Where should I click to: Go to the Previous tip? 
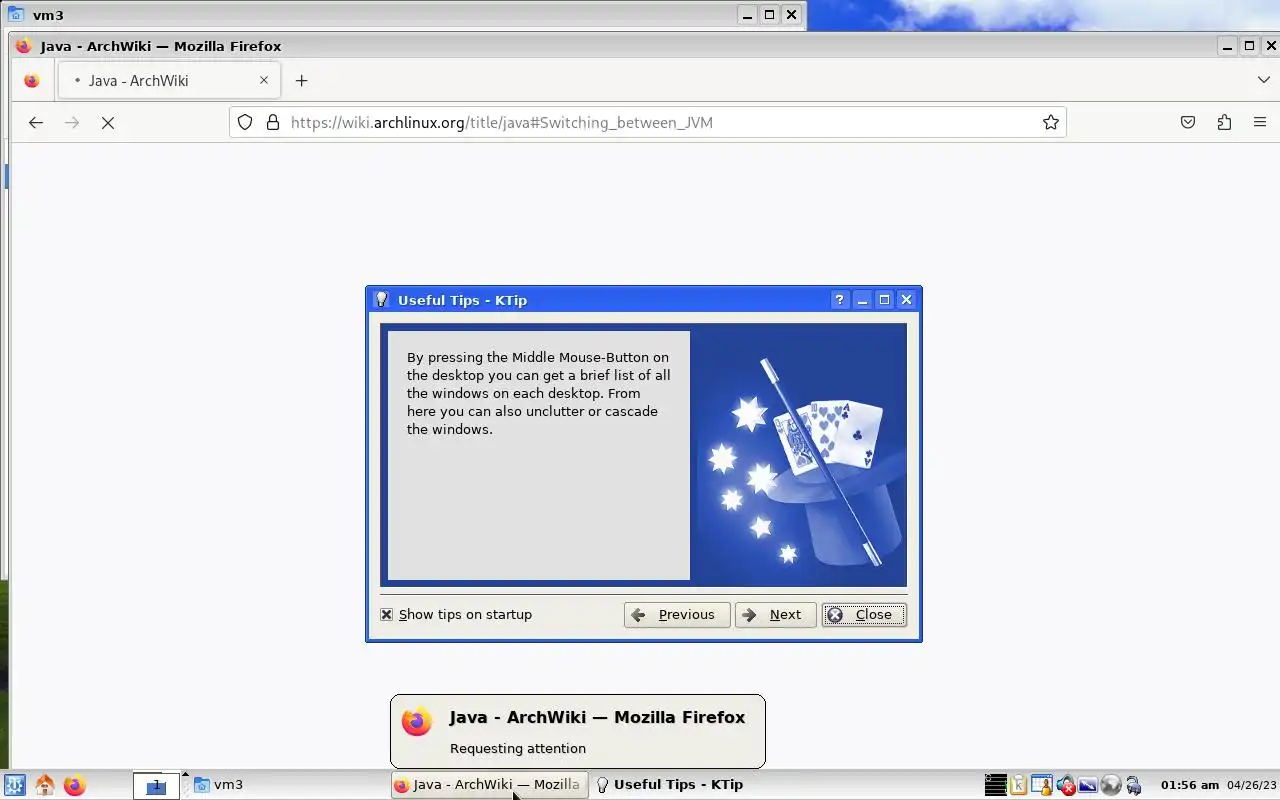pyautogui.click(x=677, y=615)
